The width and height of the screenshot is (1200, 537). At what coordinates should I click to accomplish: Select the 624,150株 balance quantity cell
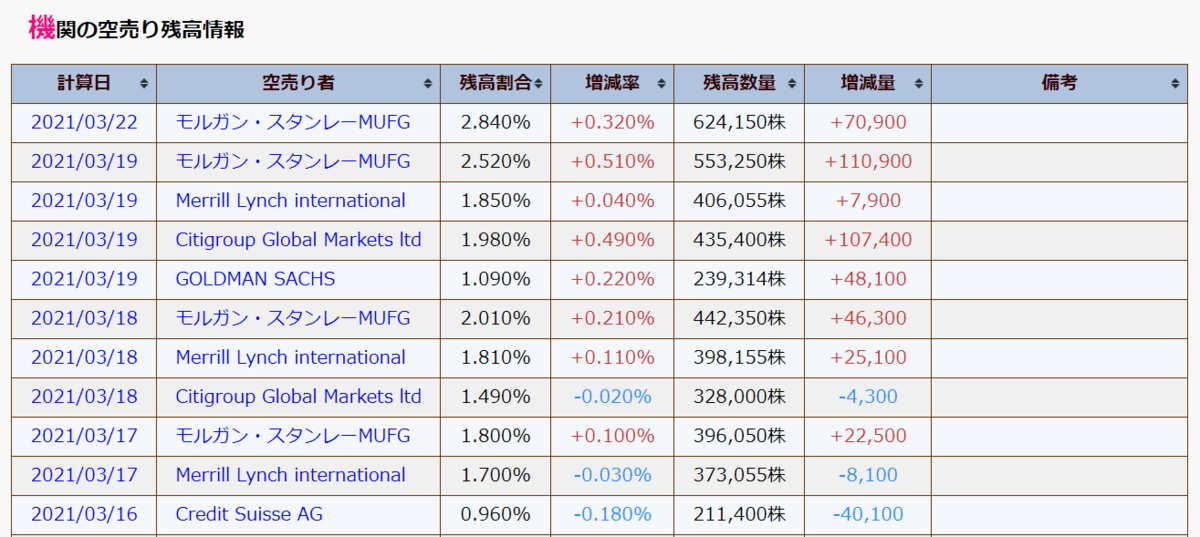pyautogui.click(x=739, y=122)
